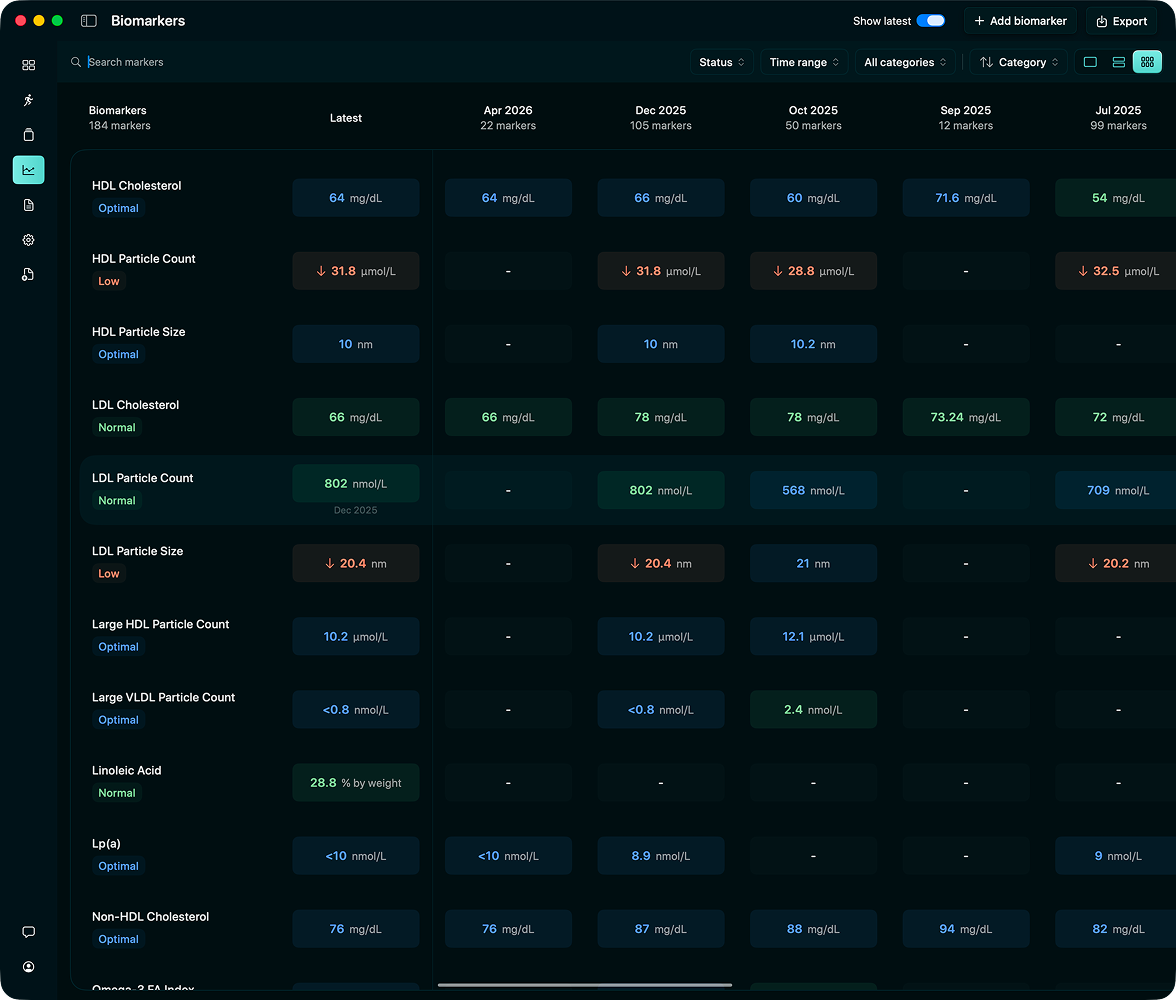Select the Dec 2025 column header
Image resolution: width=1176 pixels, height=1000 pixels.
tap(661, 118)
